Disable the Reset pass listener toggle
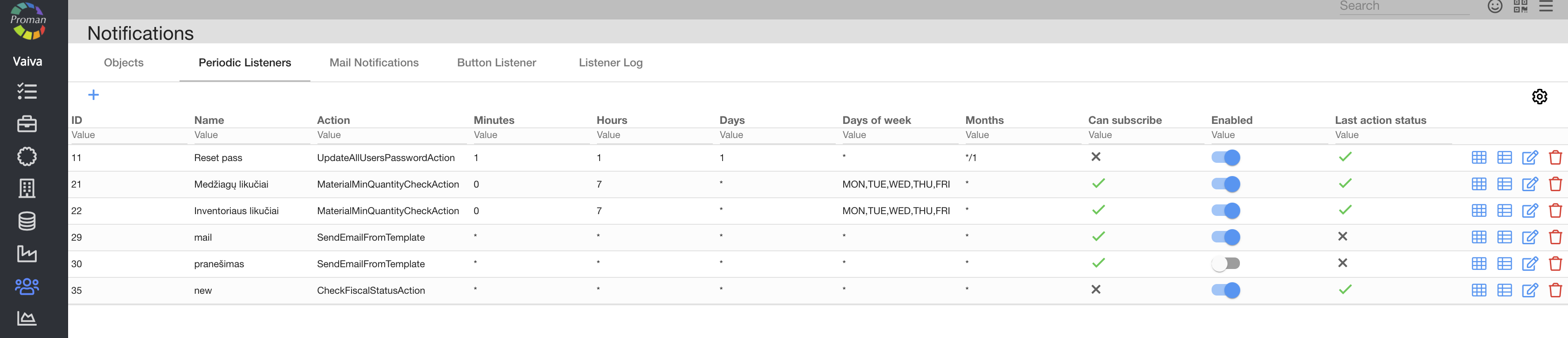 point(1225,158)
